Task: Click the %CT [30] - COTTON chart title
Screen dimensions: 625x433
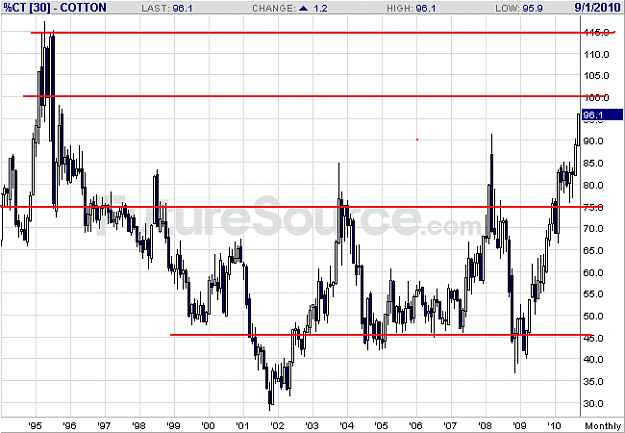Action: (55, 8)
